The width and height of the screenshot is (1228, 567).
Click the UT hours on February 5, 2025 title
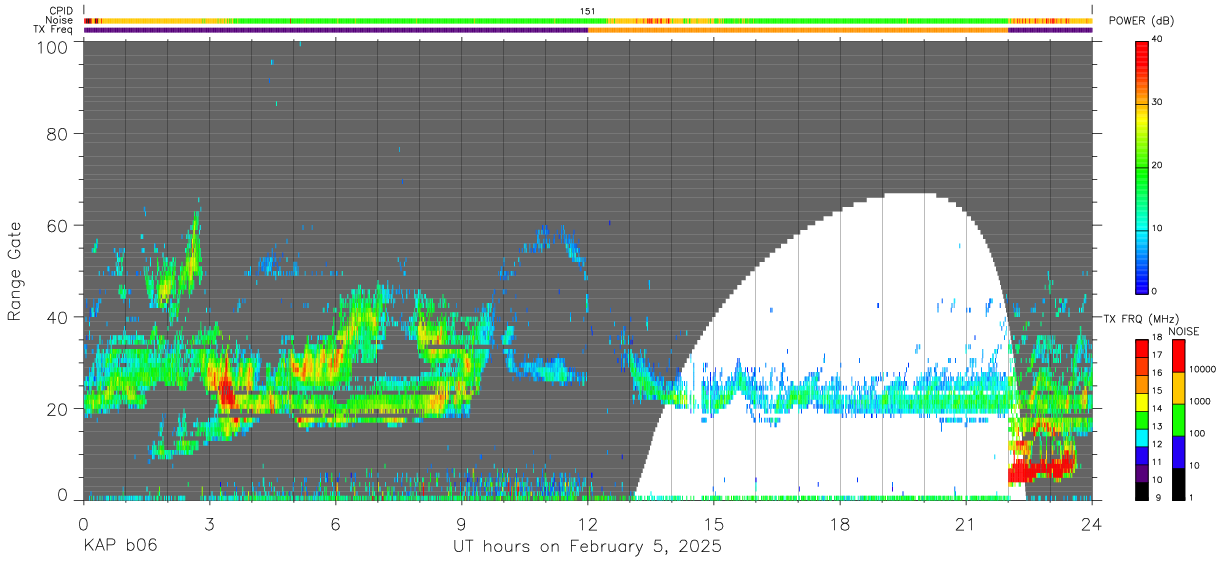pos(588,547)
